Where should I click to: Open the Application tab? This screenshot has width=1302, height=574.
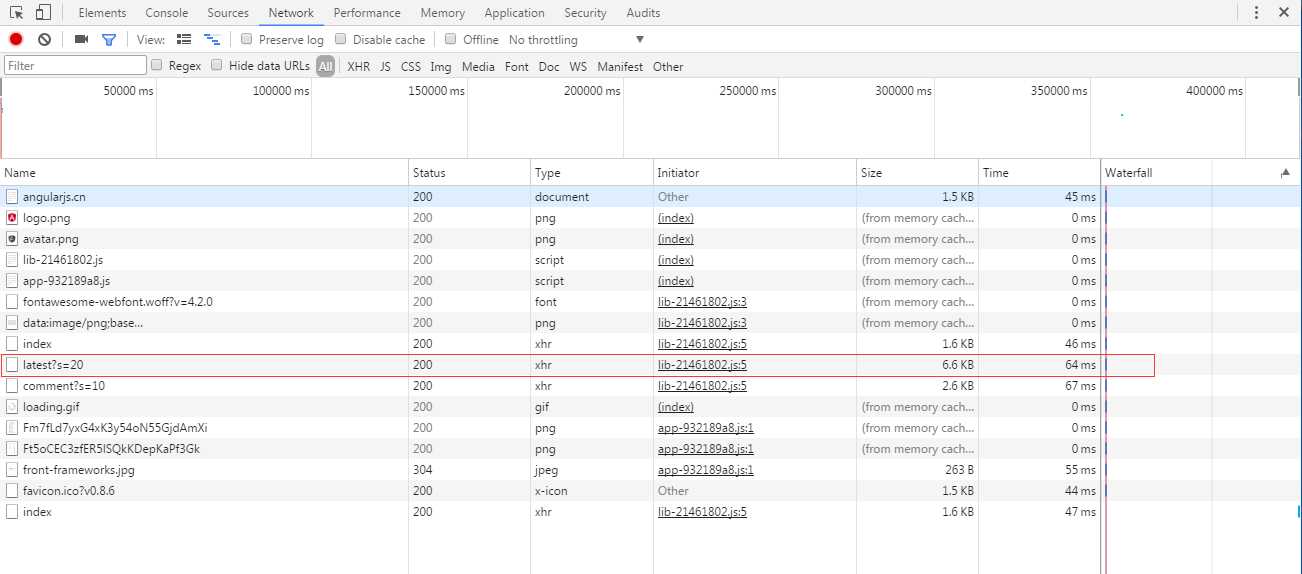pyautogui.click(x=514, y=13)
